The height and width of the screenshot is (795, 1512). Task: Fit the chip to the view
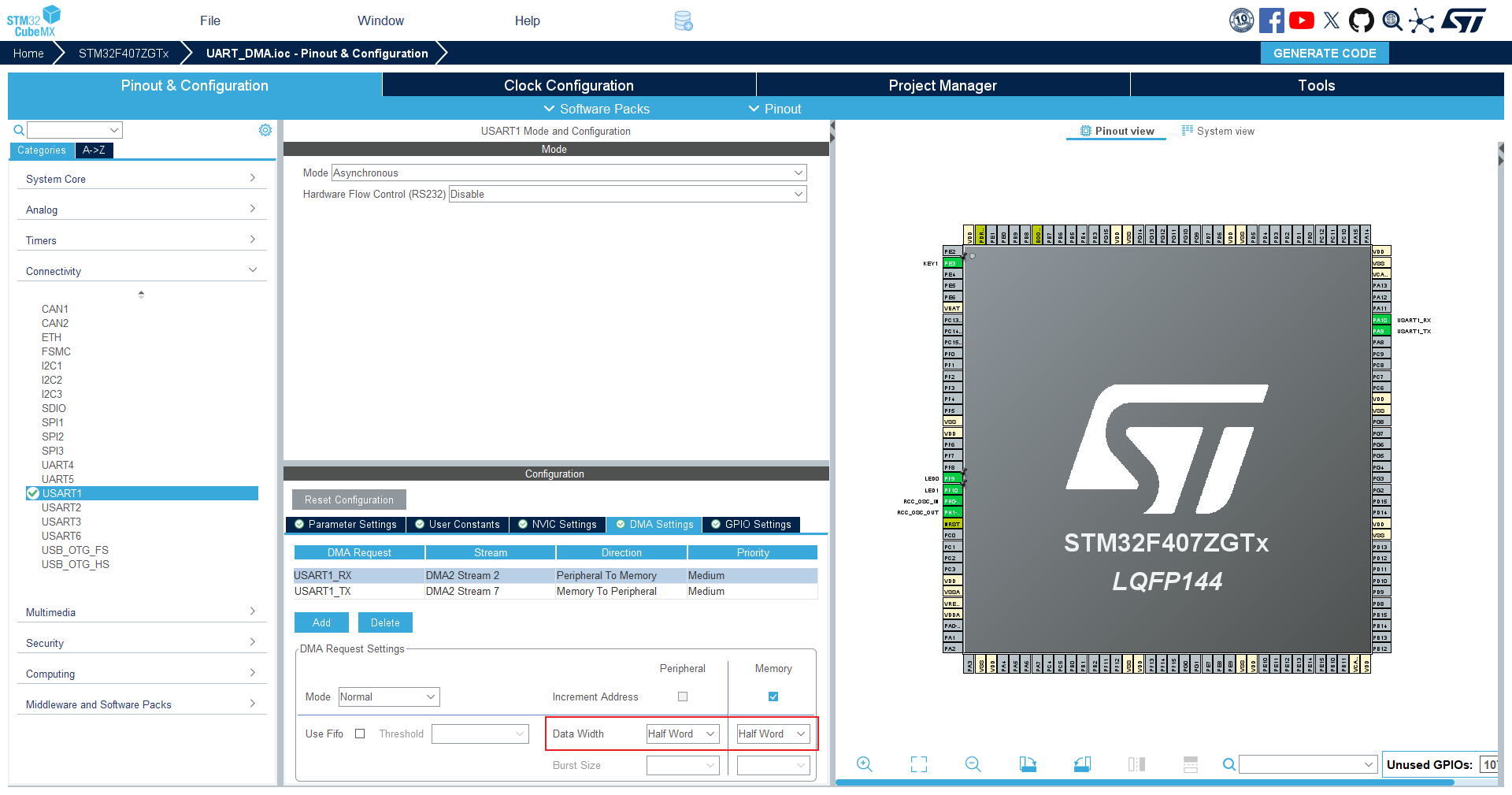click(919, 764)
